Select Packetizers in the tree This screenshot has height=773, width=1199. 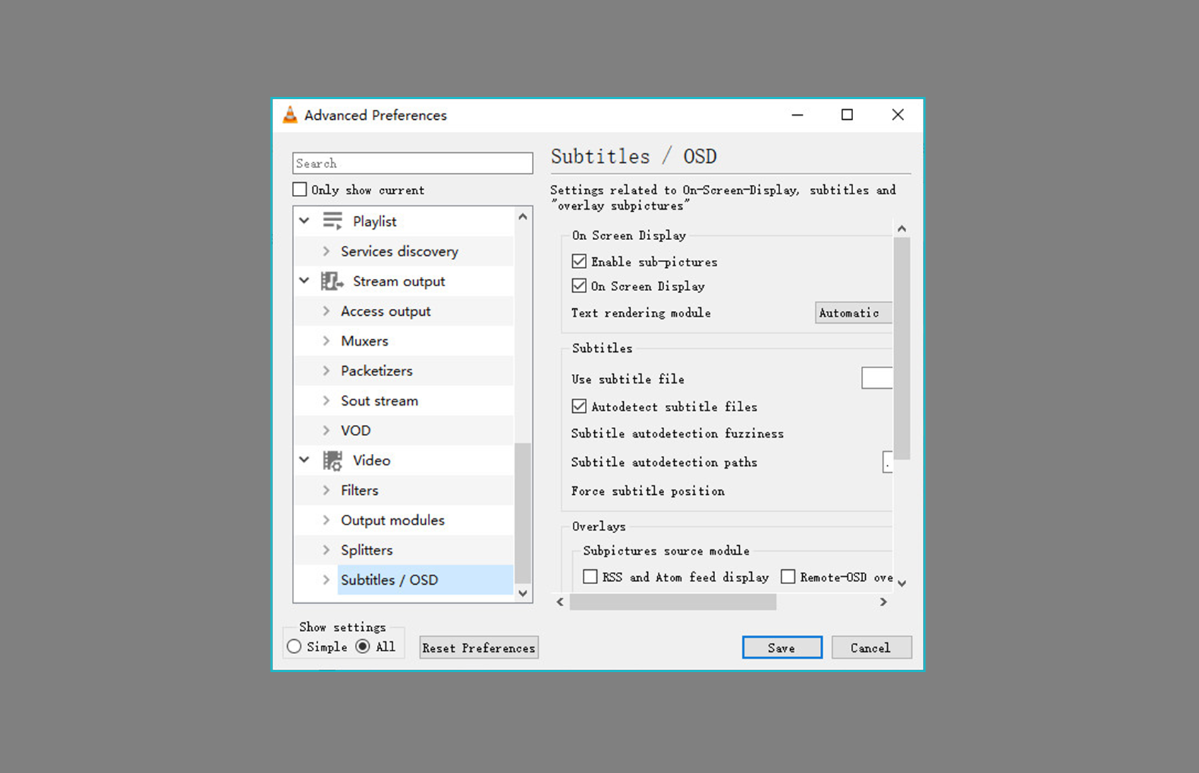(376, 371)
